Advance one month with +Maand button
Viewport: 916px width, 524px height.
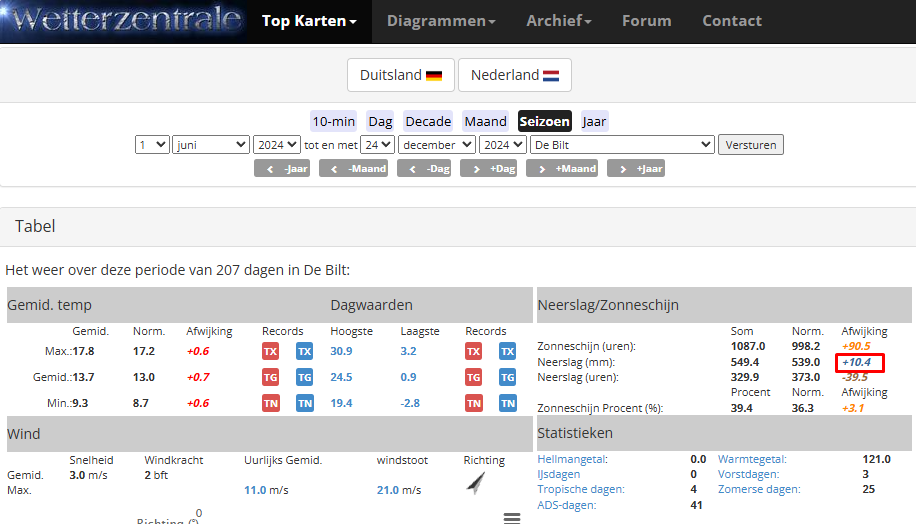tap(562, 169)
